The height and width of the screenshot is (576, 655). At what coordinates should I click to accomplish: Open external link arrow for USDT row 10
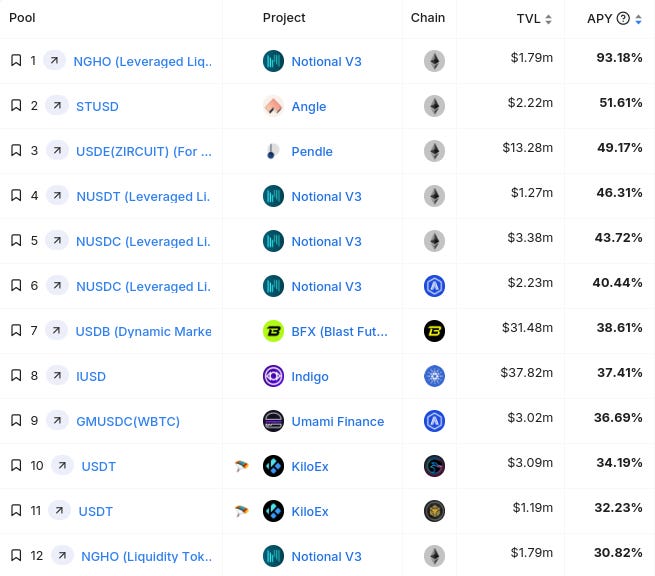point(62,466)
